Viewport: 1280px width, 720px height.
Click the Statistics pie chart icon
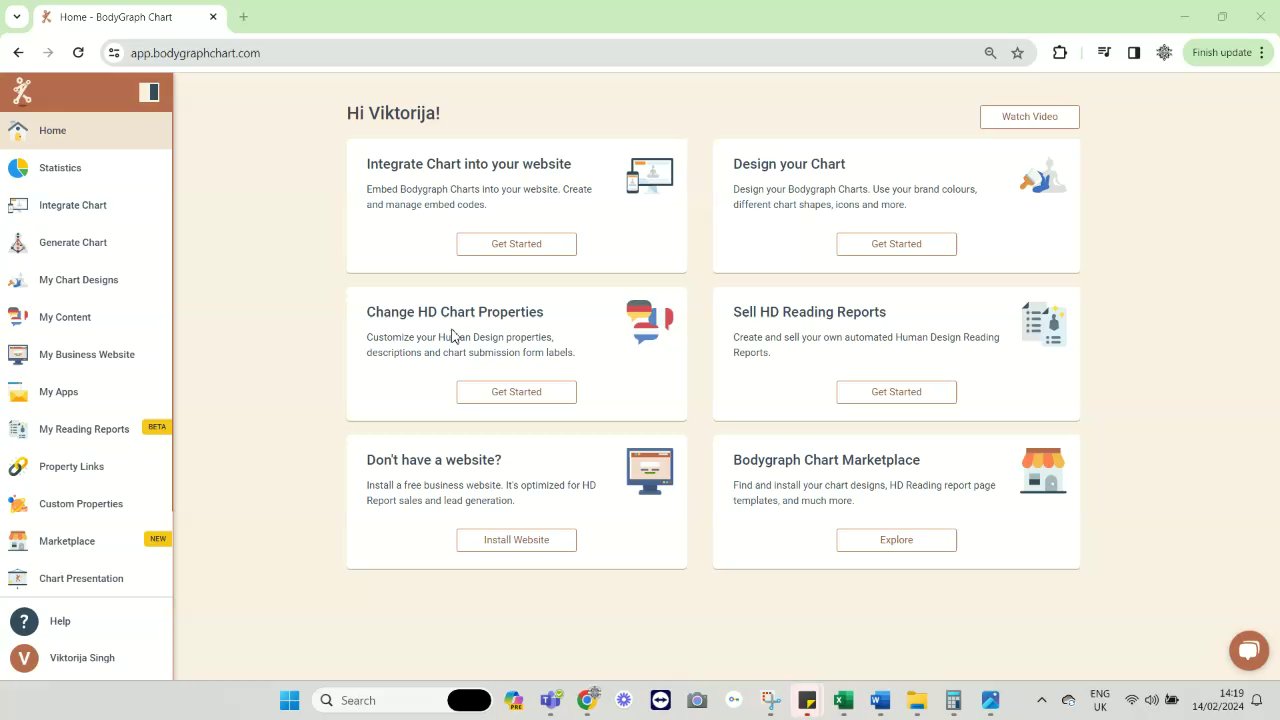(x=18, y=168)
